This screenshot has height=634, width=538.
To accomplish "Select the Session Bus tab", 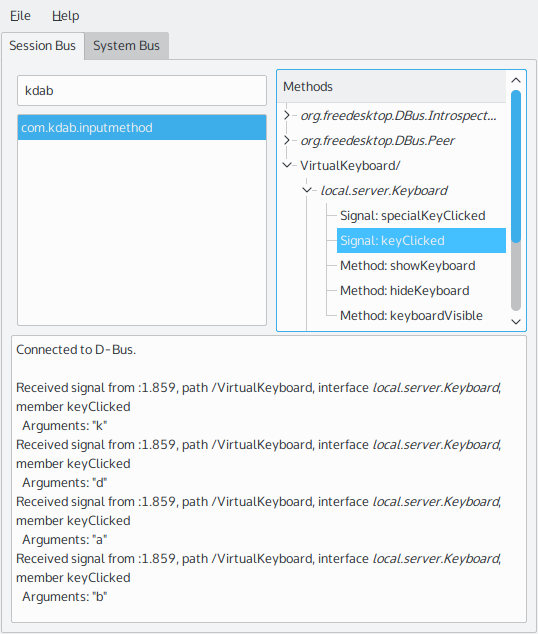I will [x=42, y=46].
